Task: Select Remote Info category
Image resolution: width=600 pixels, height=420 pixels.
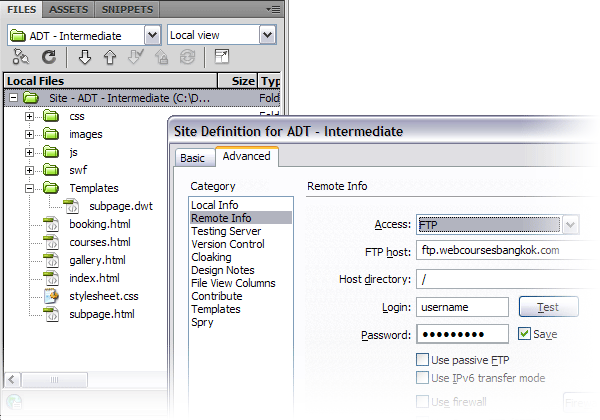Action: click(241, 218)
